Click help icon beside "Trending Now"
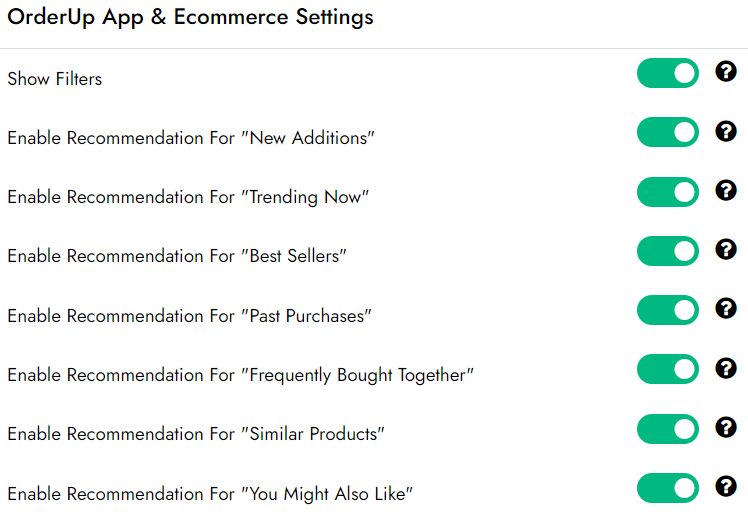The width and height of the screenshot is (748, 512). [726, 190]
